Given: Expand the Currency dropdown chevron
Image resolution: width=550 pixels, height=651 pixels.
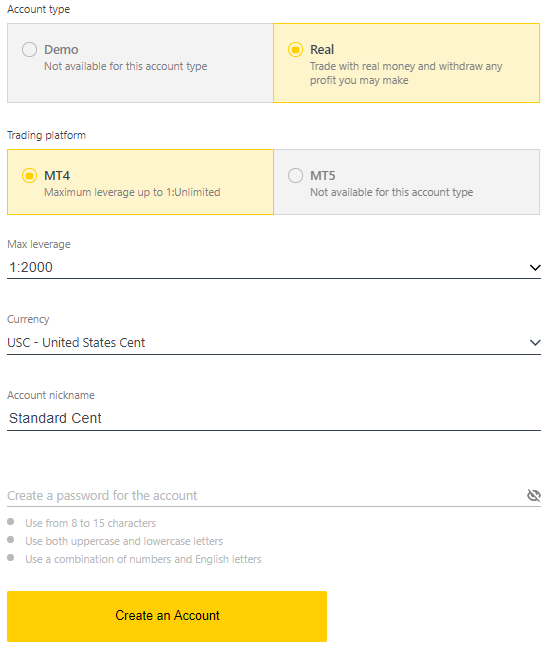Looking at the screenshot, I should coord(535,343).
